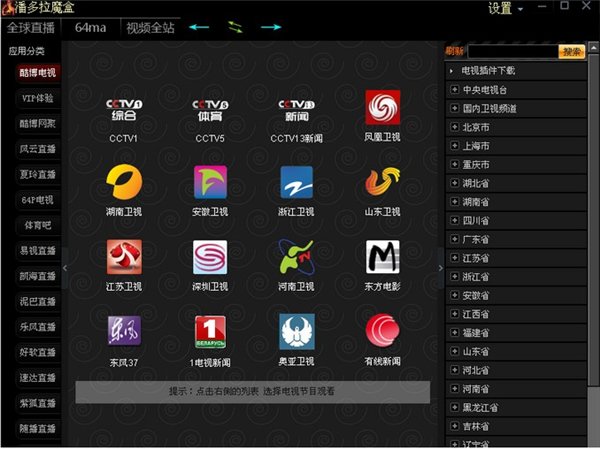Expand the 四川省 list node
This screenshot has height=449, width=600.
point(454,220)
